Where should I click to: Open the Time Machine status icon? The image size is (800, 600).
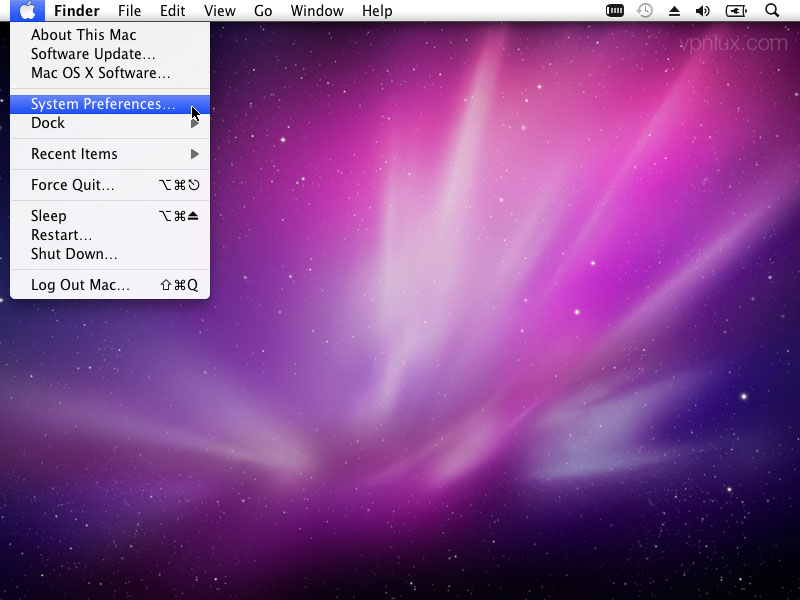pos(645,10)
